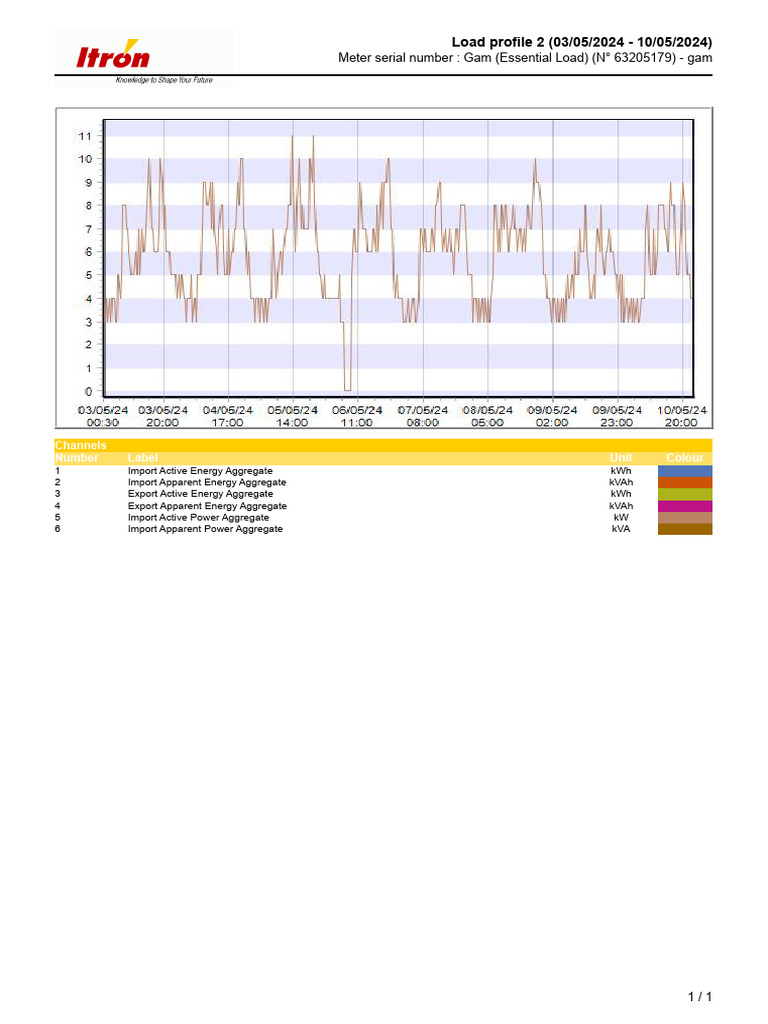Click 'Import Apparent Power Aggregate' label
Image resolution: width=768 pixels, height=1024 pixels.
[205, 529]
